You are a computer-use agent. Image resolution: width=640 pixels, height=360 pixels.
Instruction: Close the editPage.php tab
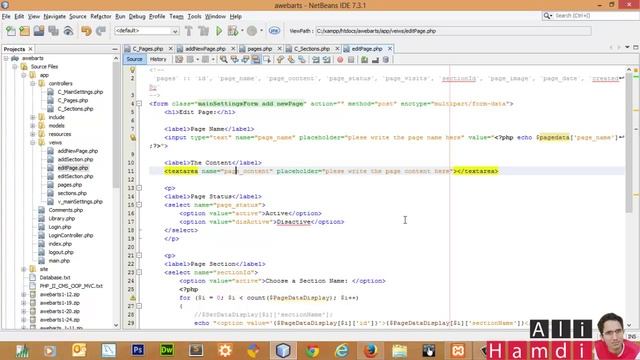(390, 49)
